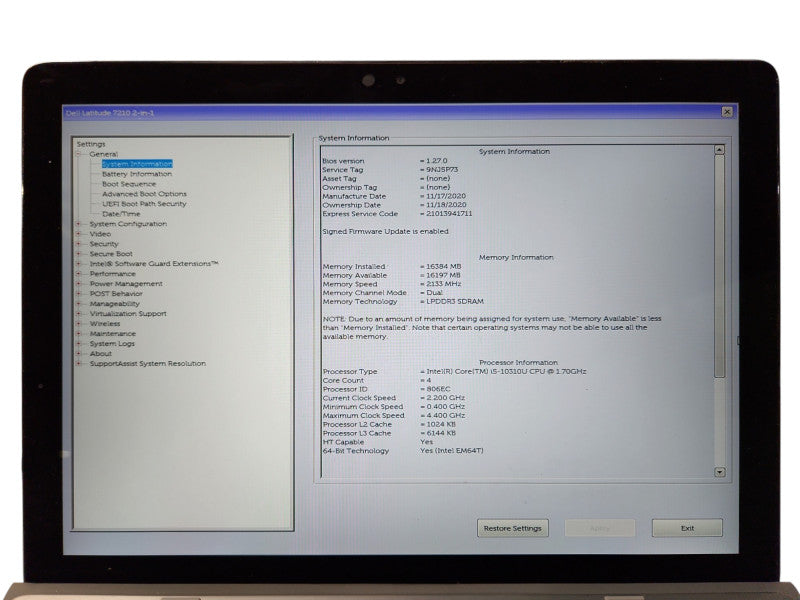Click Ownership Date value 11/18/2020
Screen dimensions: 800x600
pyautogui.click(x=446, y=205)
